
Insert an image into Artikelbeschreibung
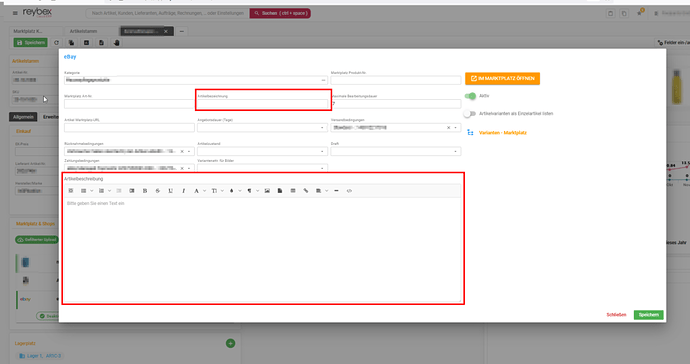(x=267, y=191)
